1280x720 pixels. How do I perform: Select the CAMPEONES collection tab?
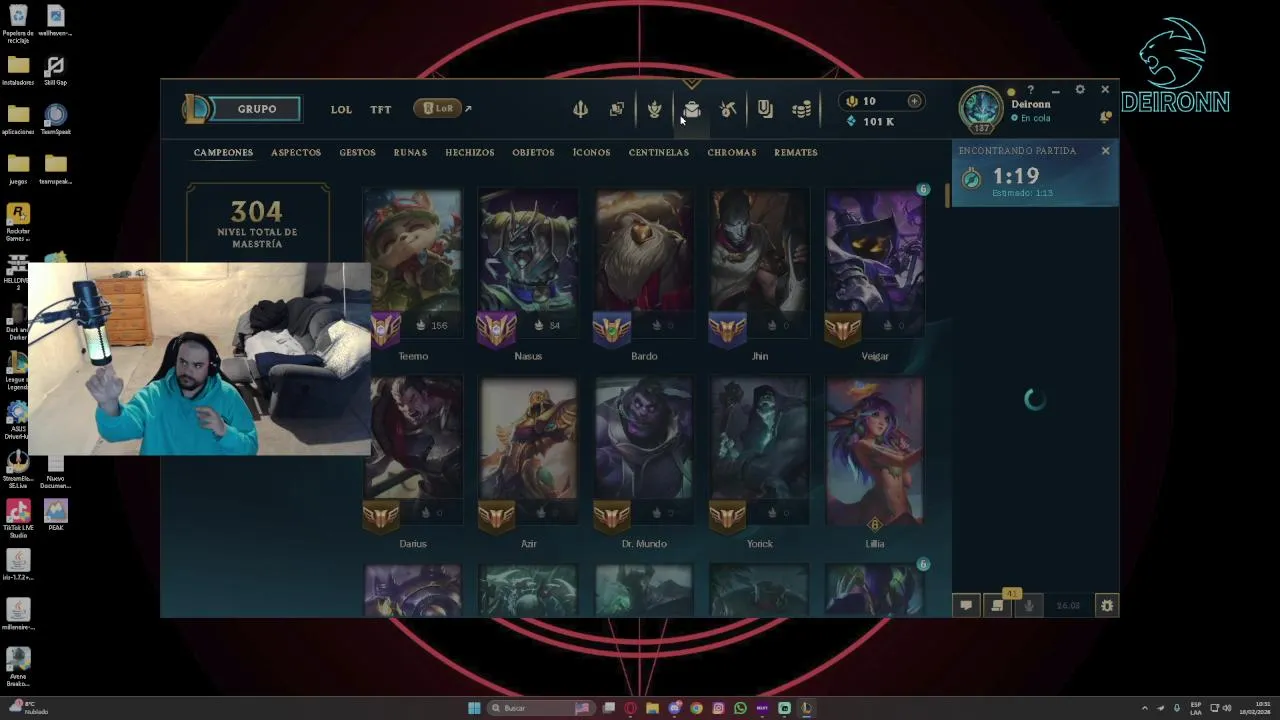tap(223, 152)
